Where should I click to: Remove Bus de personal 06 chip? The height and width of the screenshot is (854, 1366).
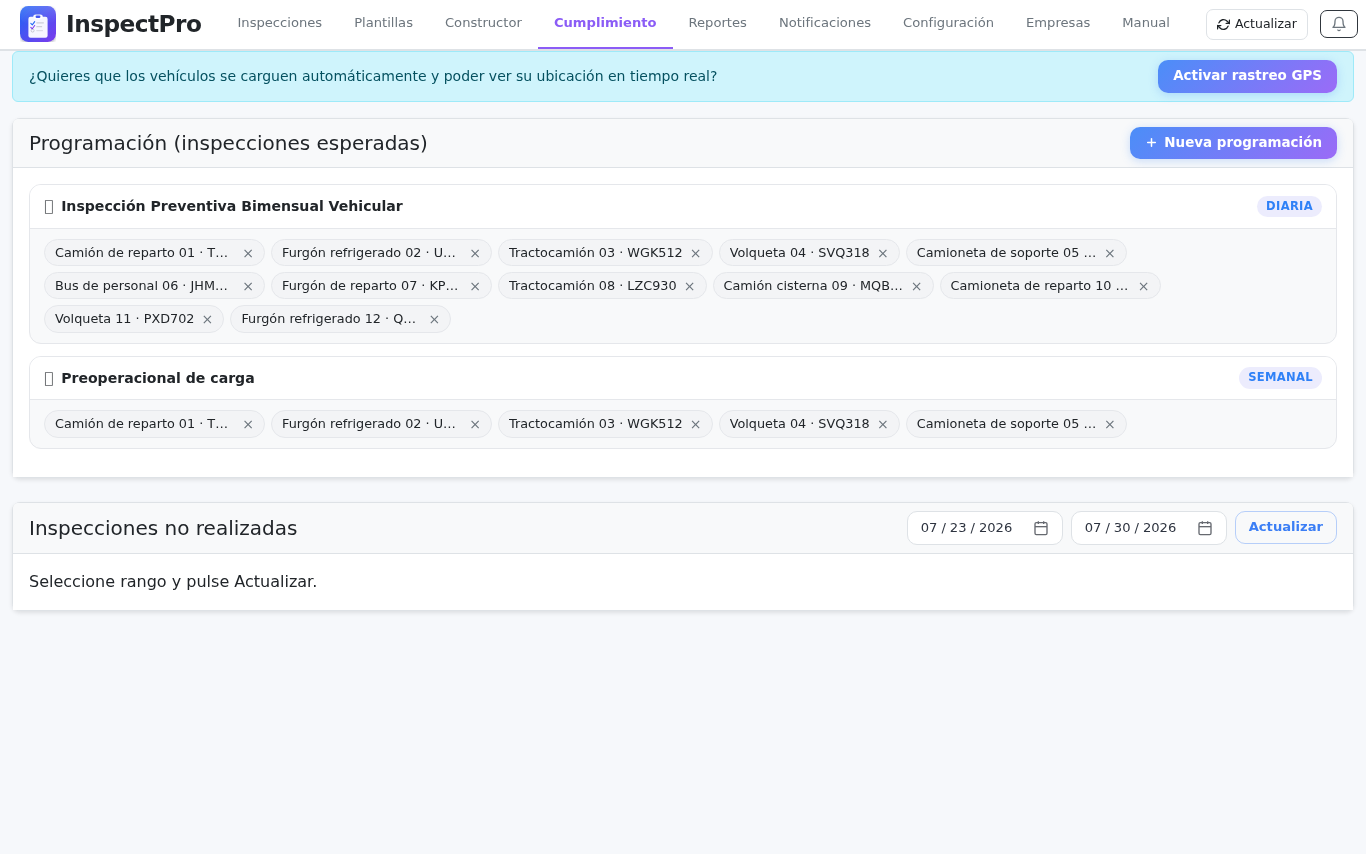pyautogui.click(x=248, y=286)
